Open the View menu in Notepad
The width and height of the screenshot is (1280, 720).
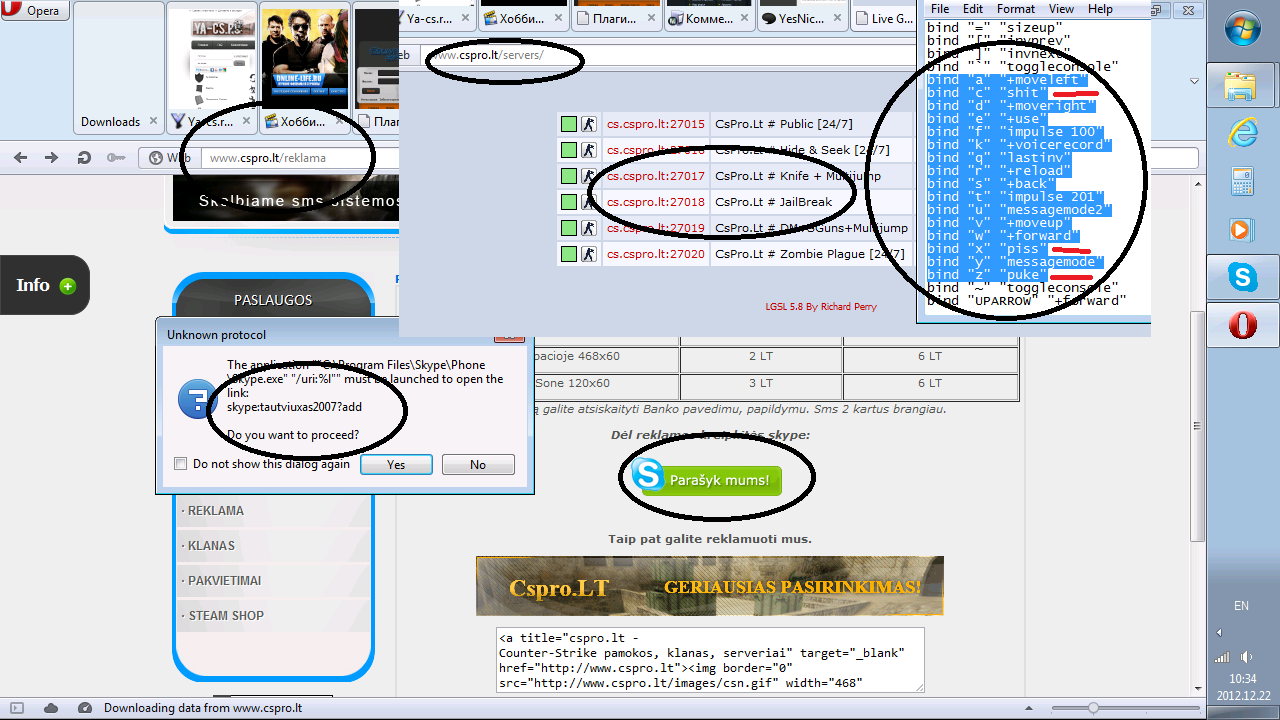pos(1061,9)
